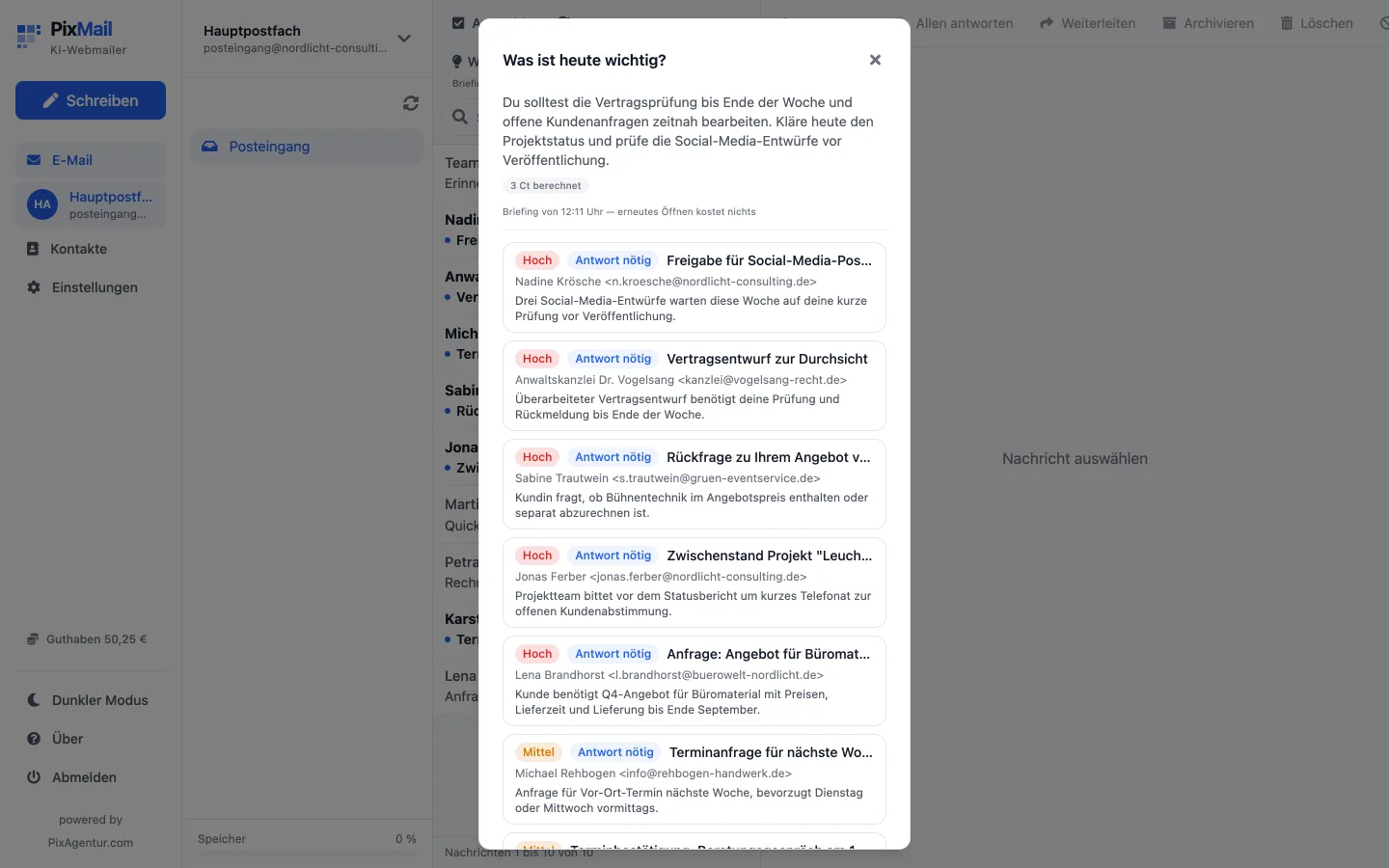
Task: Open Einstellungen via the gear icon
Action: tap(34, 287)
